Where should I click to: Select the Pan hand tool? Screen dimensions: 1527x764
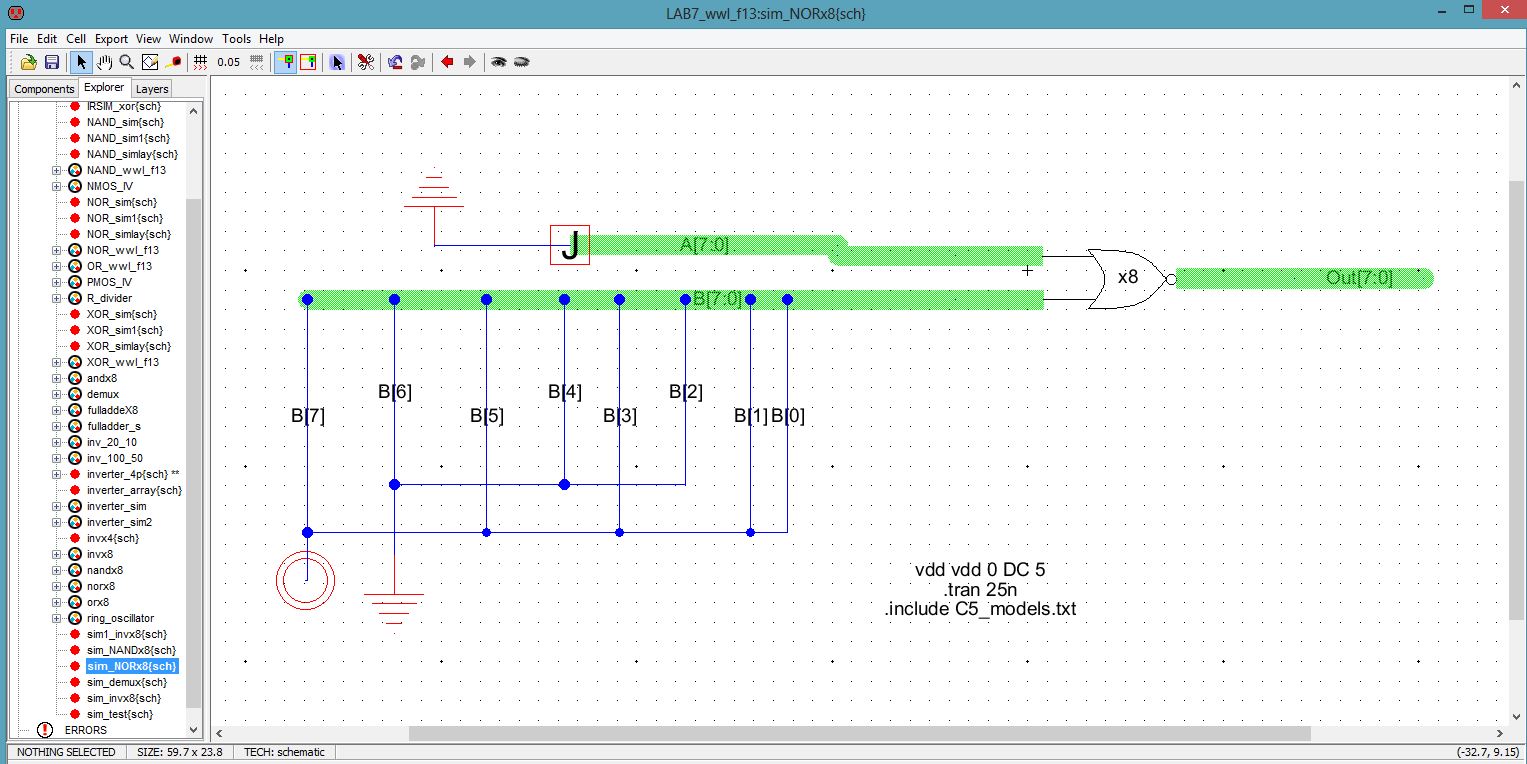[x=105, y=62]
